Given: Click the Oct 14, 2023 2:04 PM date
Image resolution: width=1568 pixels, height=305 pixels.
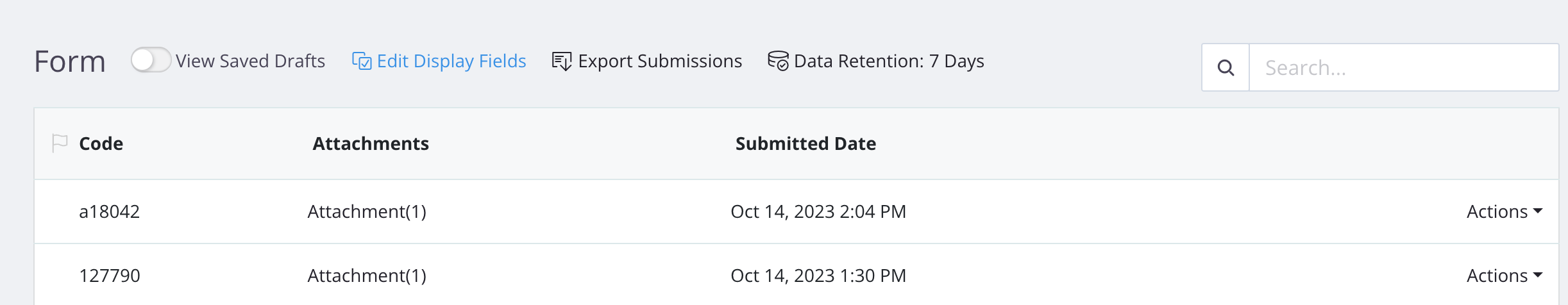Looking at the screenshot, I should click(818, 211).
